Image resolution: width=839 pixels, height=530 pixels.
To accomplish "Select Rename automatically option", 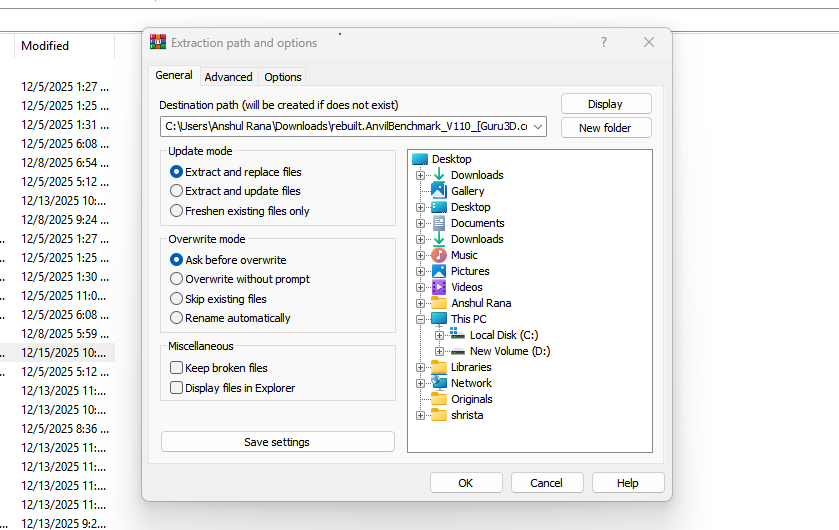I will 176,318.
